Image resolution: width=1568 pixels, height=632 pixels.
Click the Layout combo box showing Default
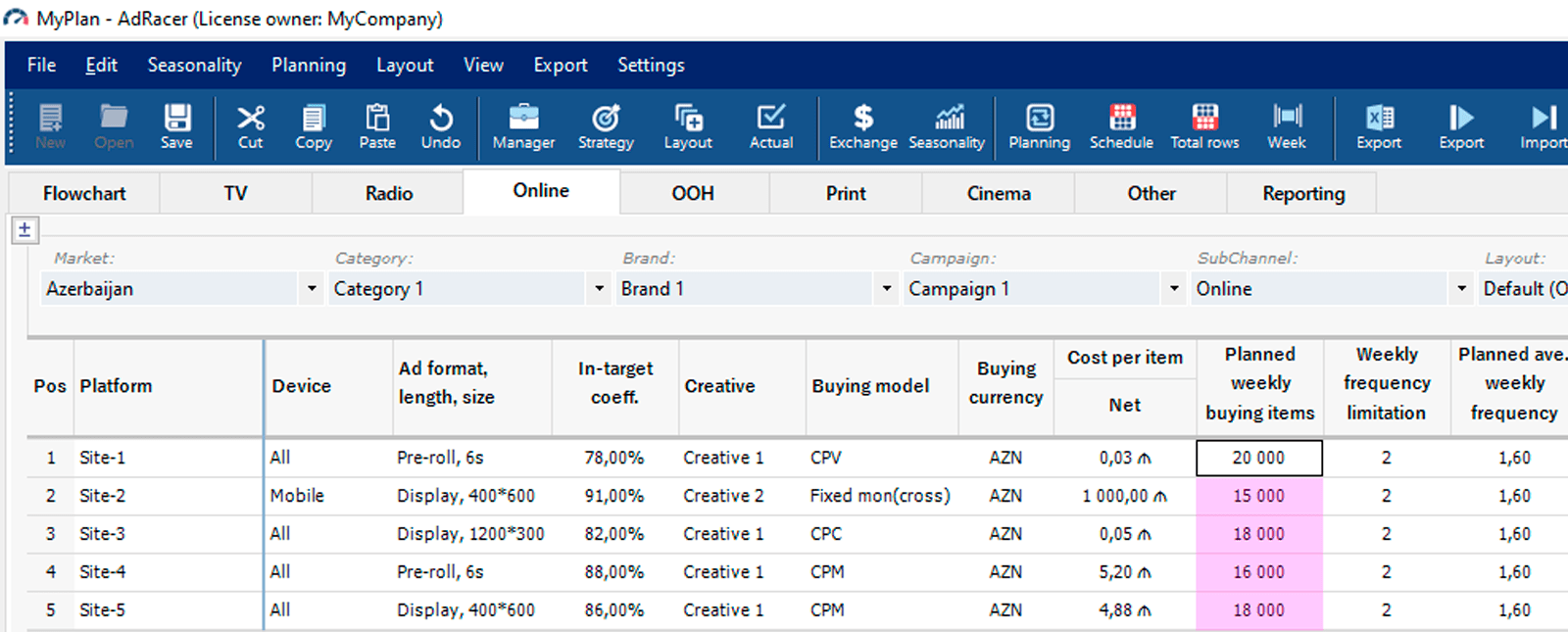coord(1524,289)
